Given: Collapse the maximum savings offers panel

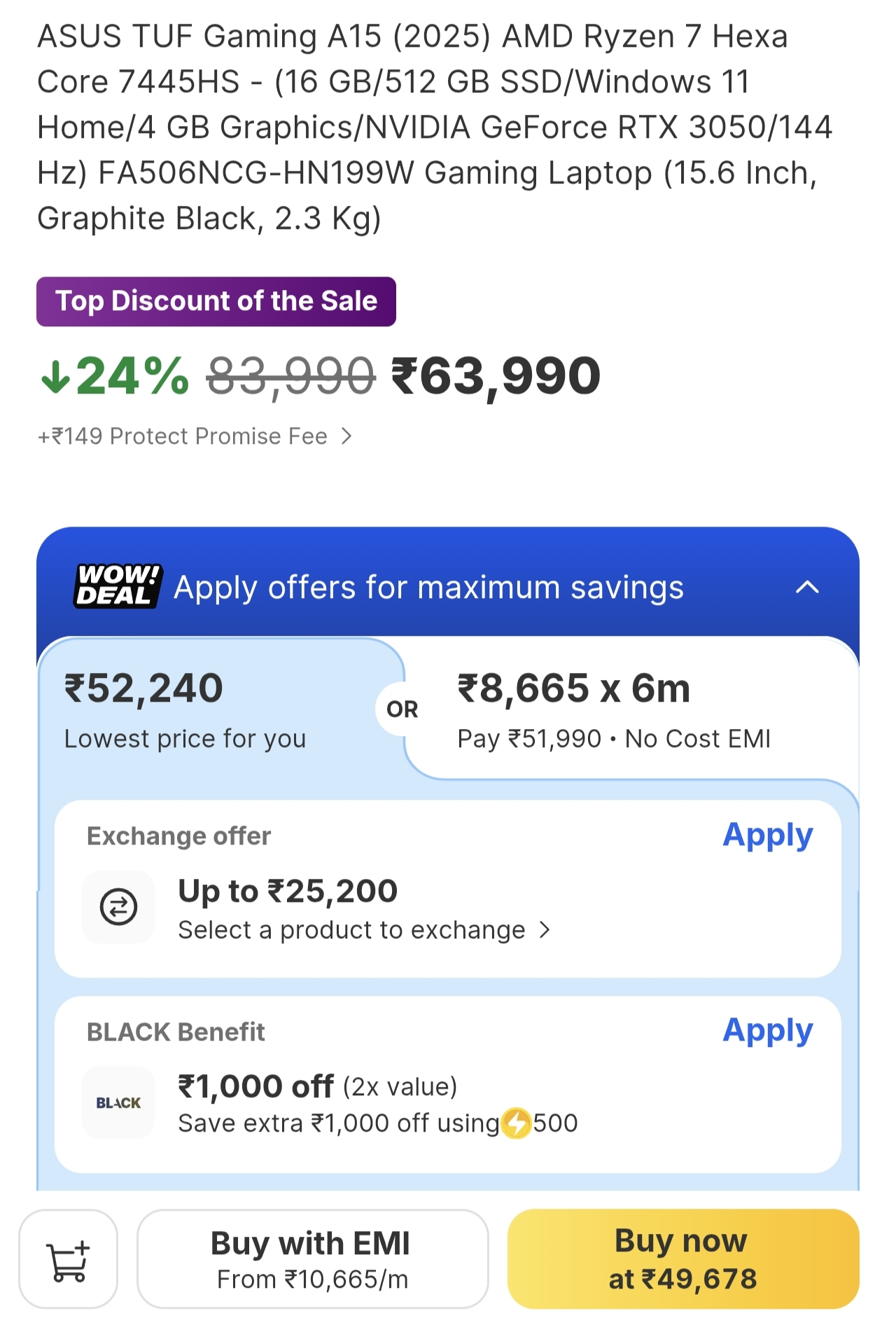Looking at the screenshot, I should click(807, 587).
